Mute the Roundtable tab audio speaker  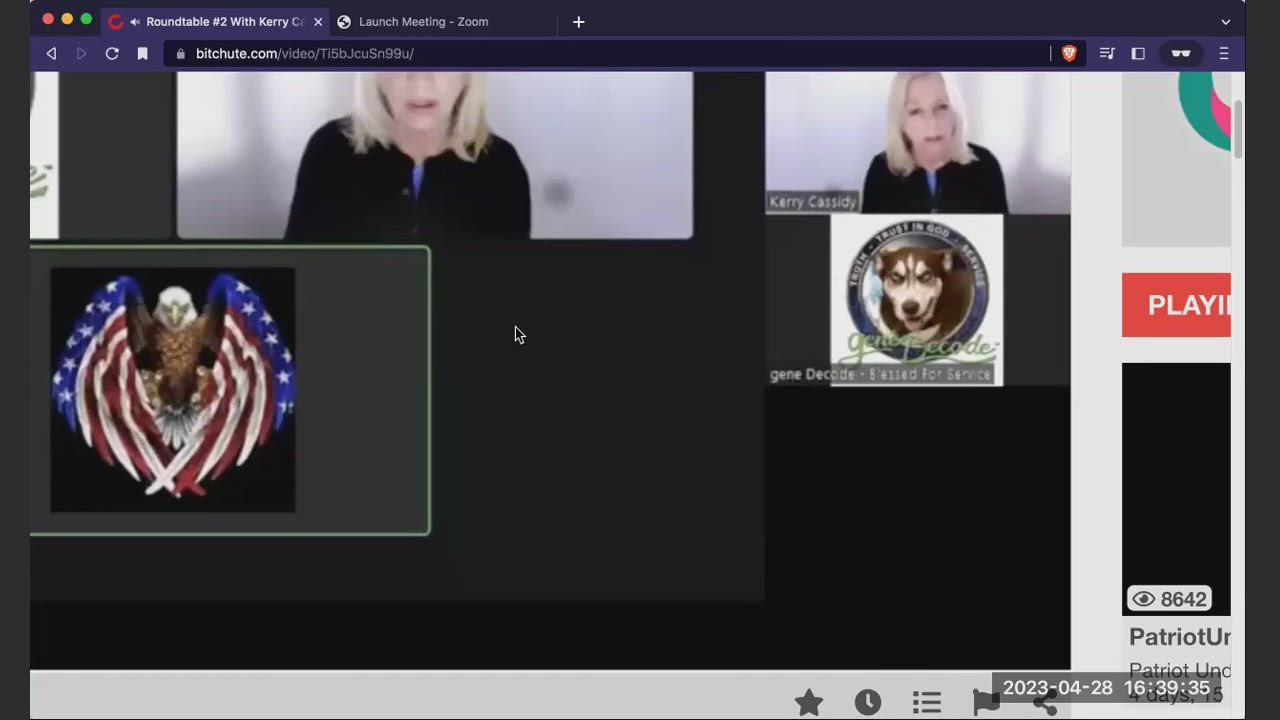point(135,22)
